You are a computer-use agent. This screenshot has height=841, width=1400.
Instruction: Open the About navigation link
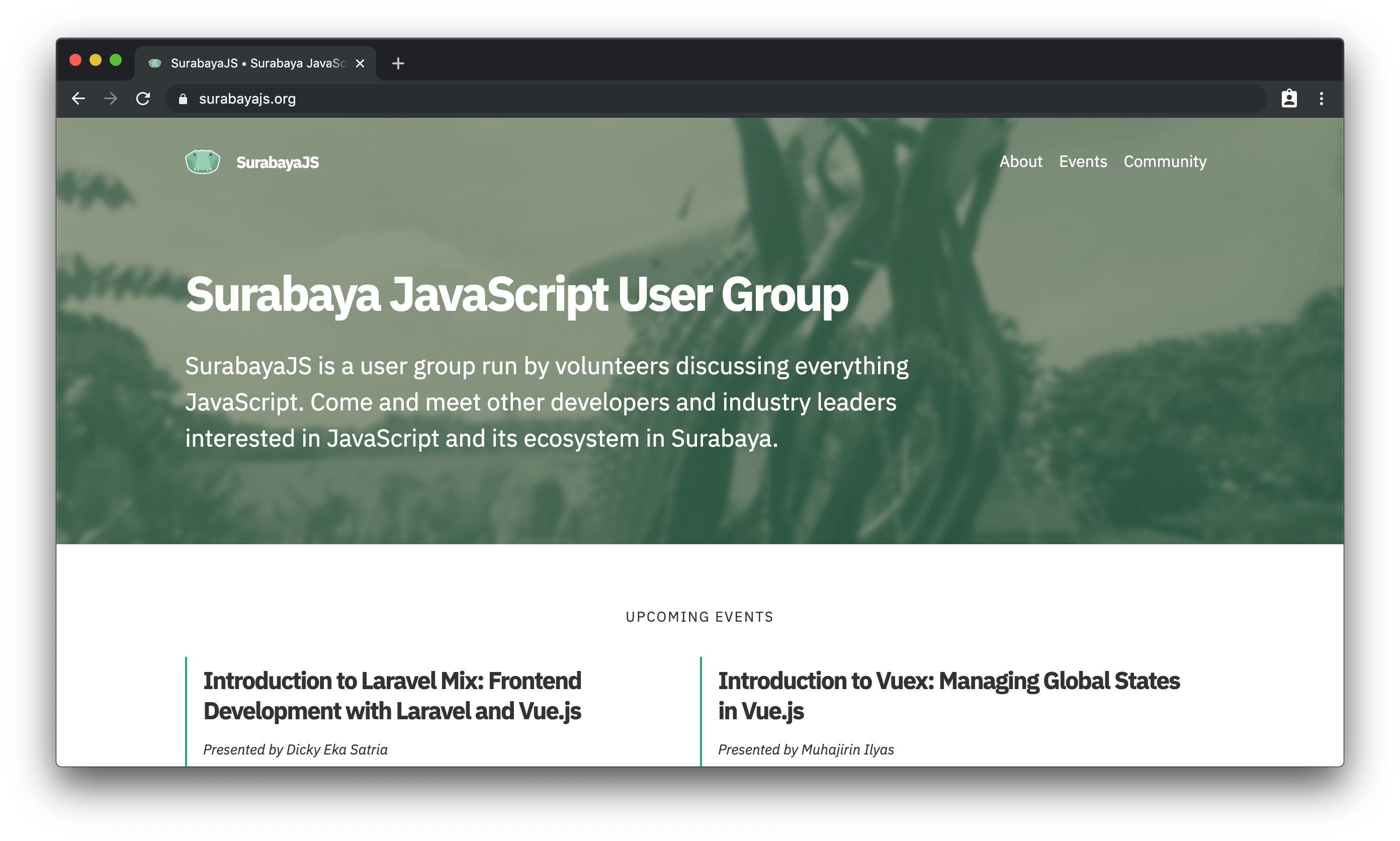pyautogui.click(x=1020, y=161)
